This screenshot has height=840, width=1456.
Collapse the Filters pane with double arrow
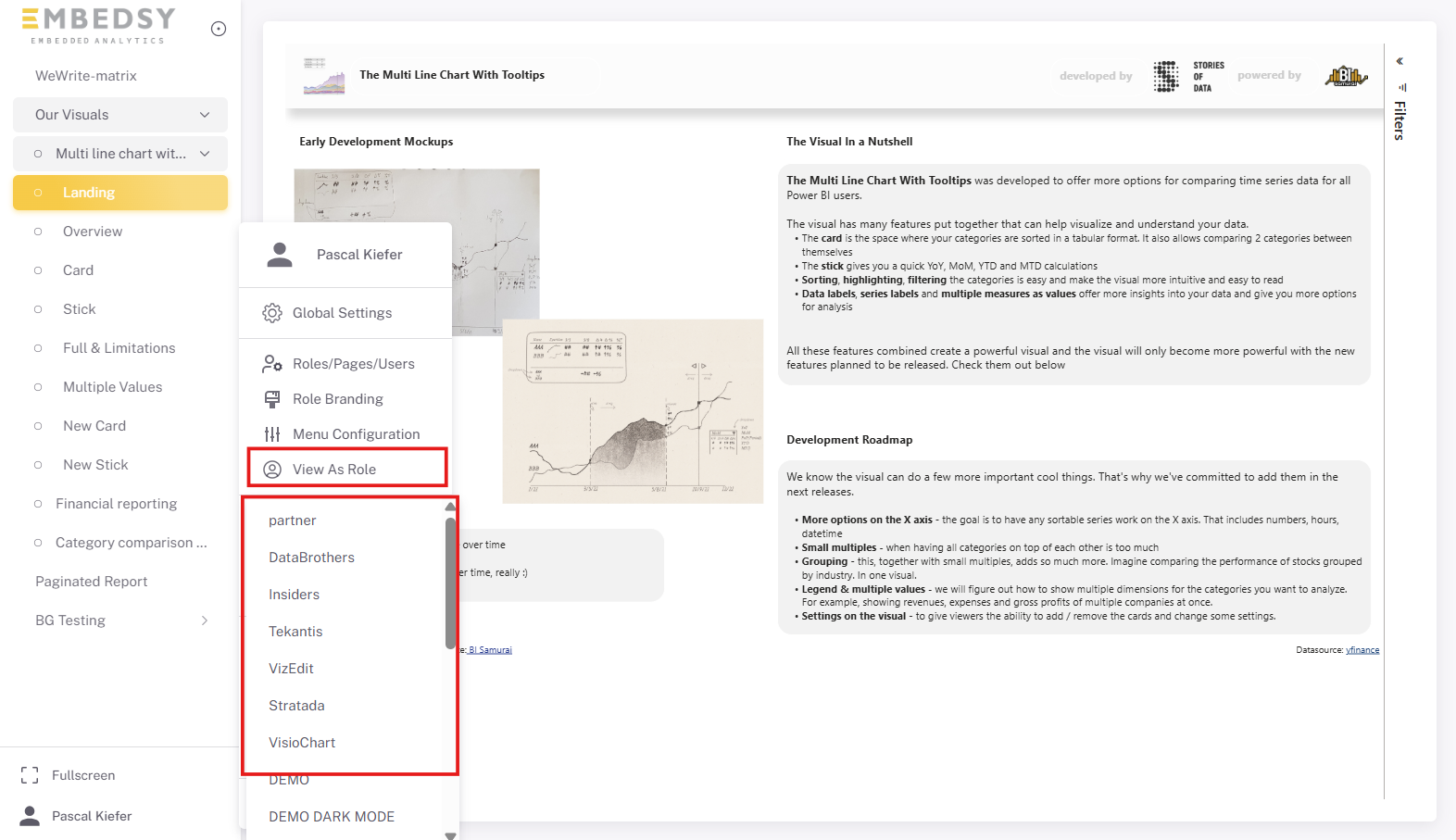1400,61
